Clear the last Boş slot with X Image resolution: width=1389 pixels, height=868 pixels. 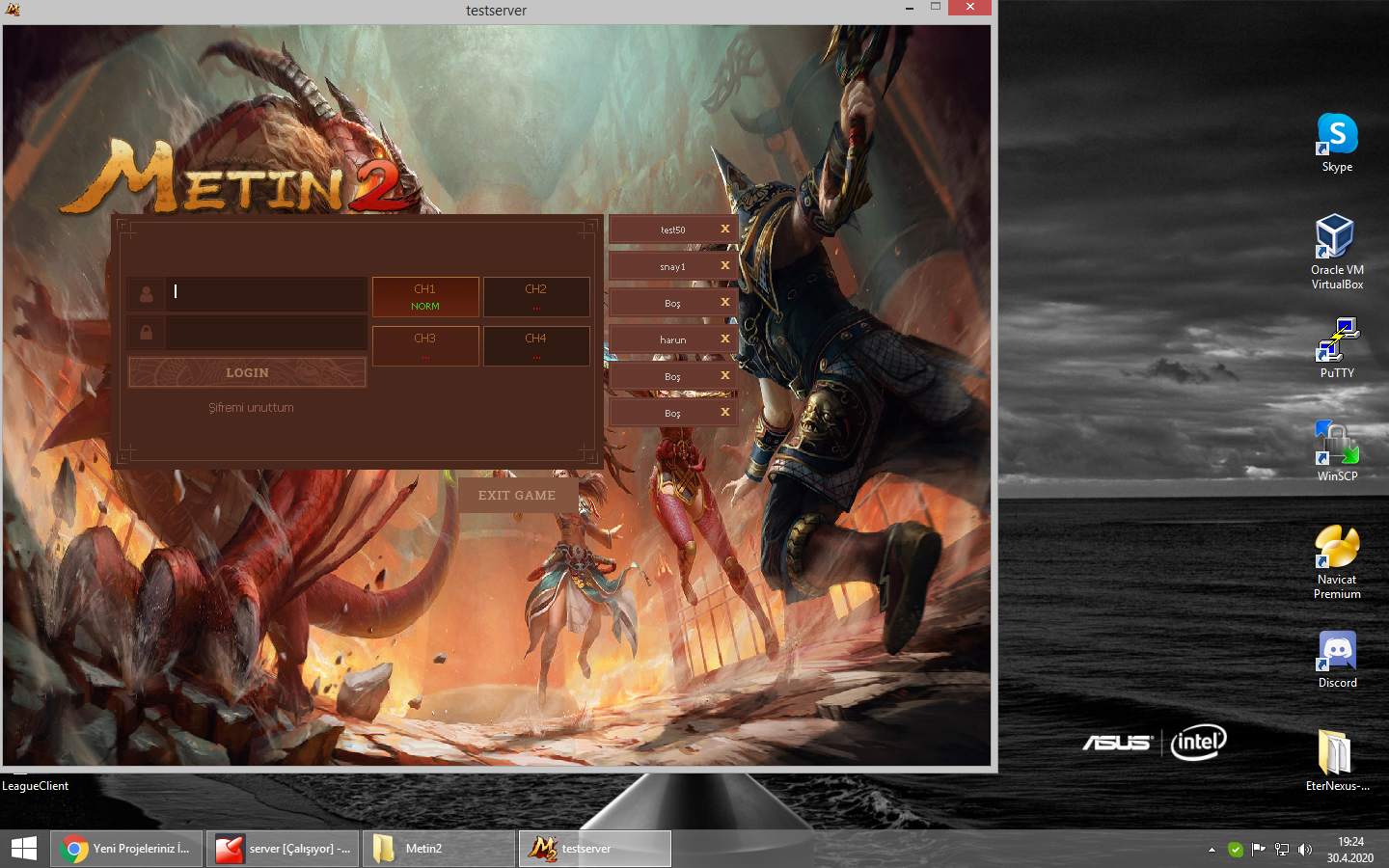(x=725, y=412)
